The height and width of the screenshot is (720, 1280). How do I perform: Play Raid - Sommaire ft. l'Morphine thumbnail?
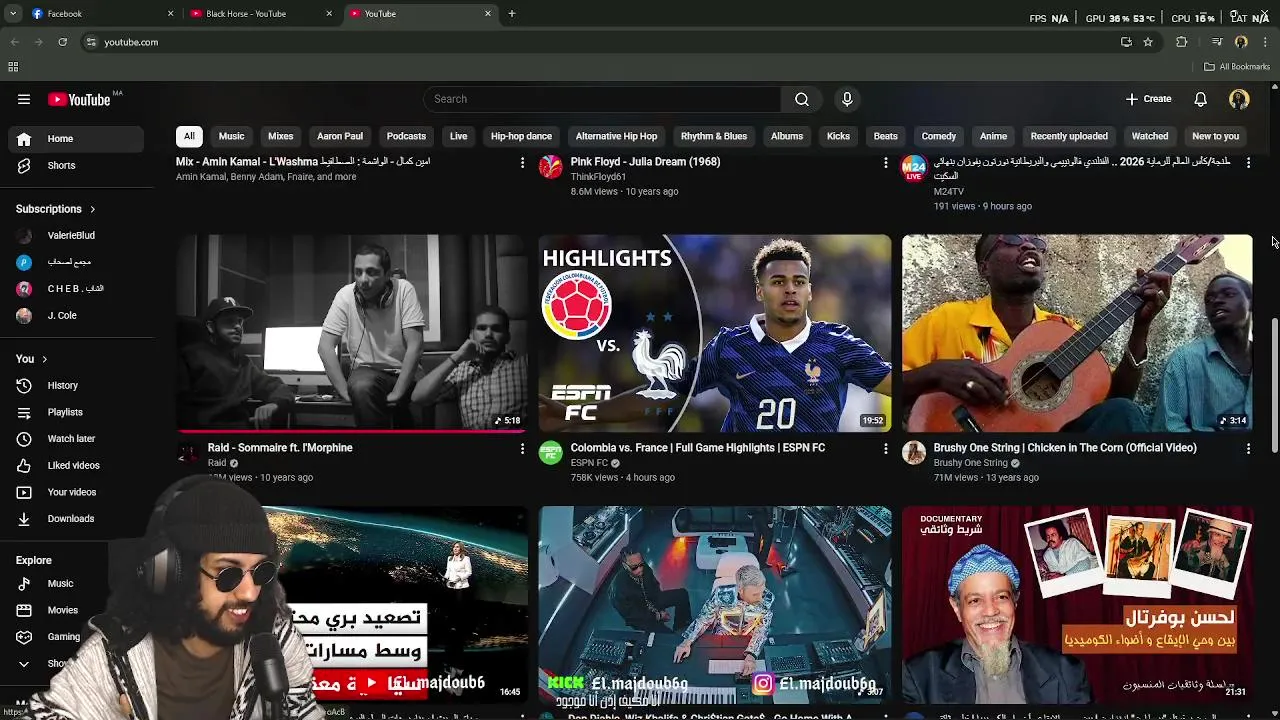[x=351, y=333]
